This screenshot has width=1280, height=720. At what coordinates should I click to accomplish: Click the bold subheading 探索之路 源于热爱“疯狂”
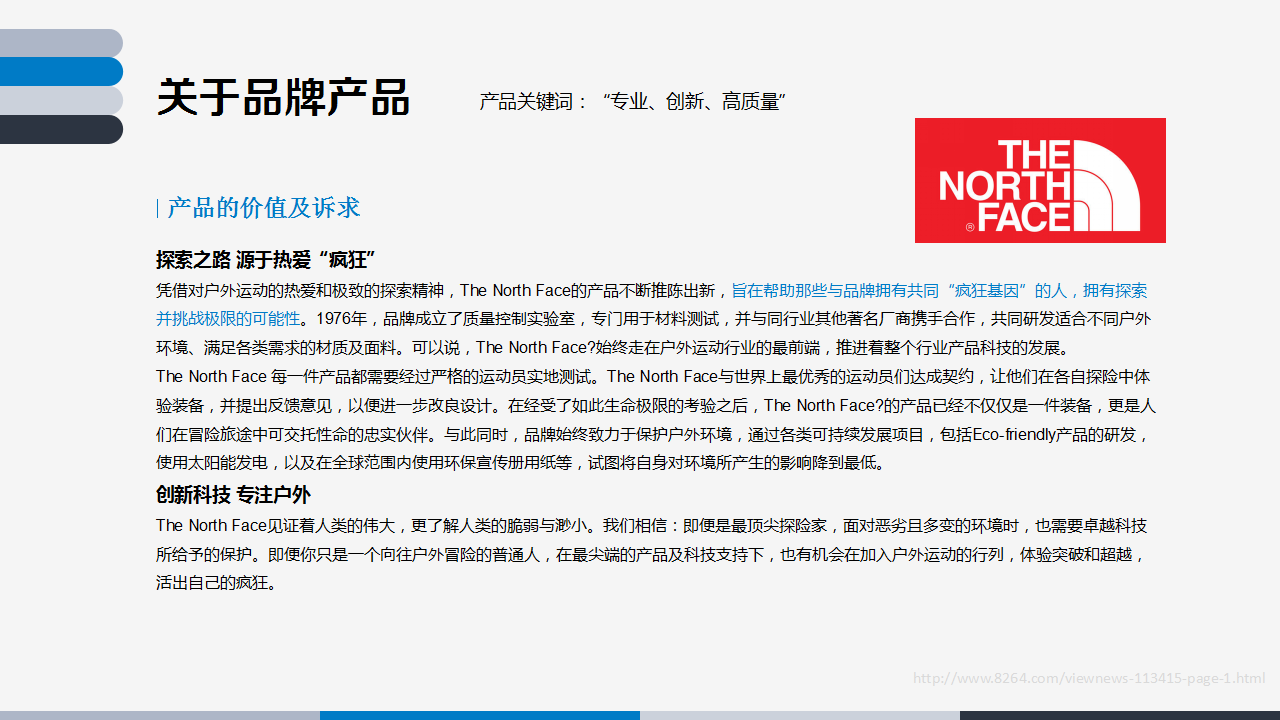[x=266, y=260]
